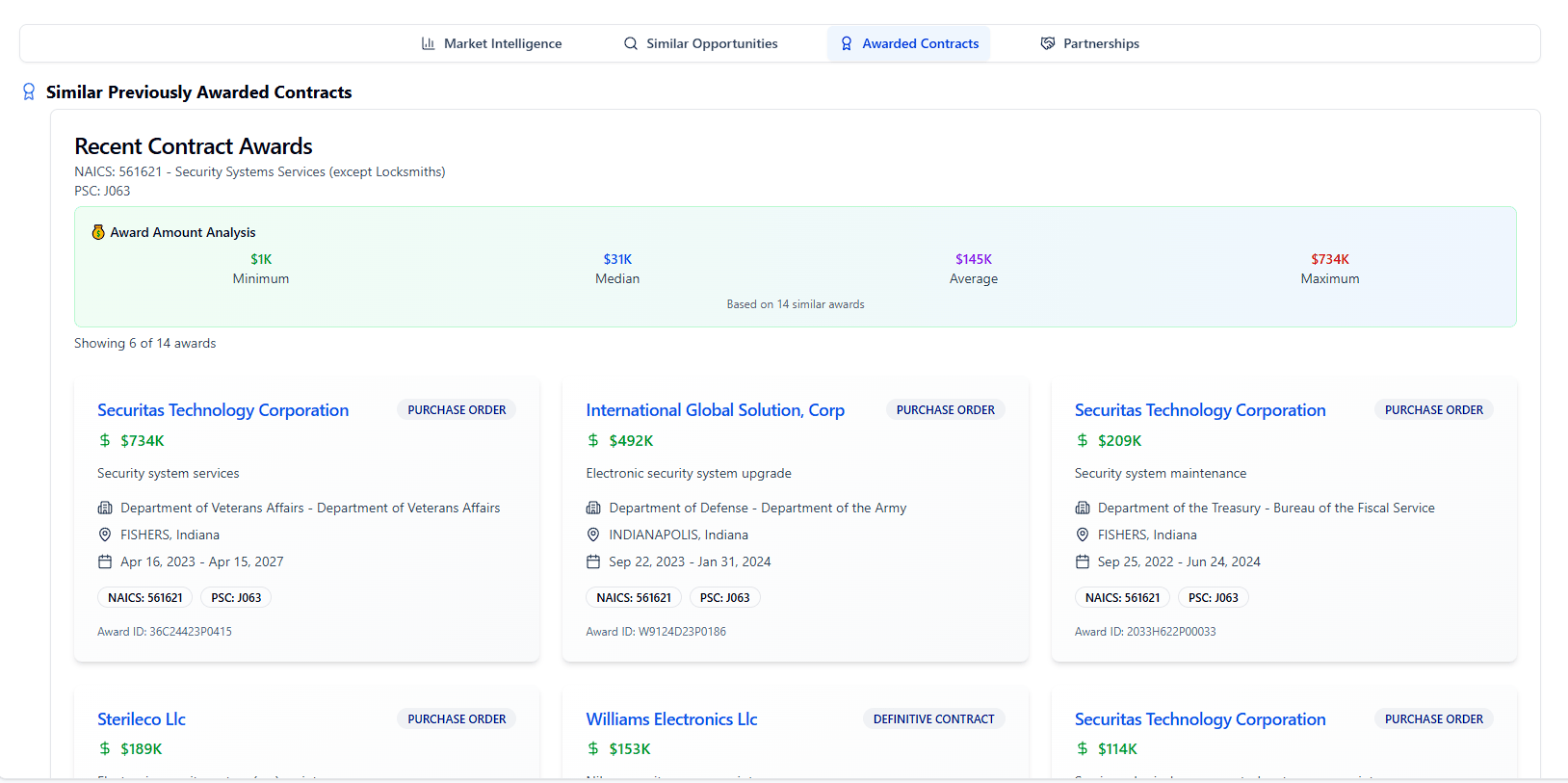
Task: Click the building icon beside Department of Veterans Affairs
Action: coord(105,508)
